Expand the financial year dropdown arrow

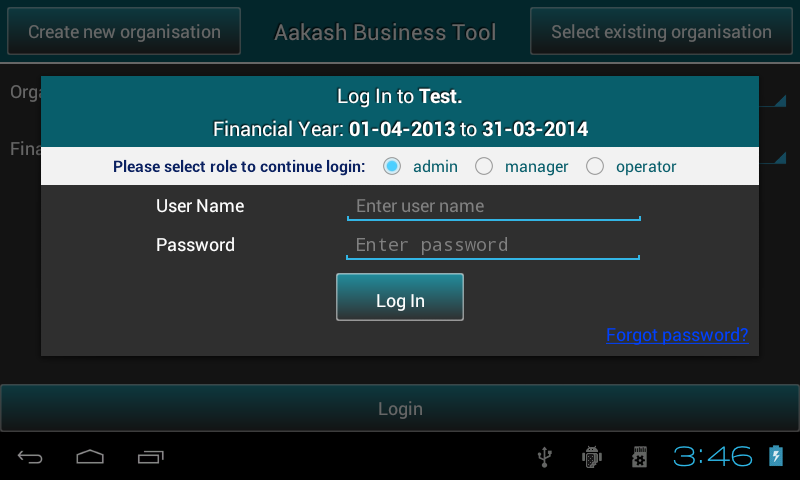point(779,158)
